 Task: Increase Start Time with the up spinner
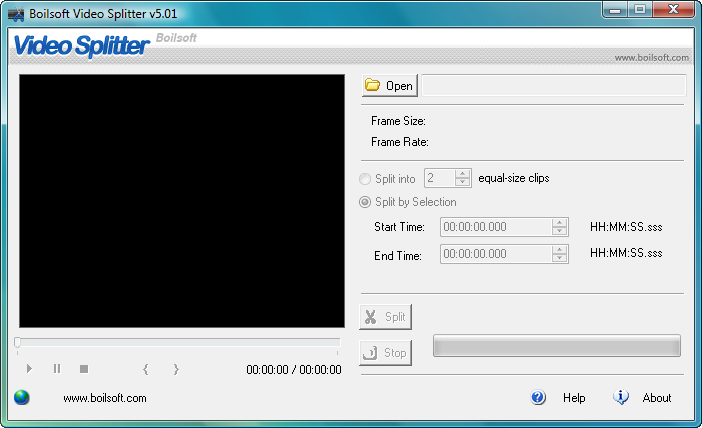[560, 223]
